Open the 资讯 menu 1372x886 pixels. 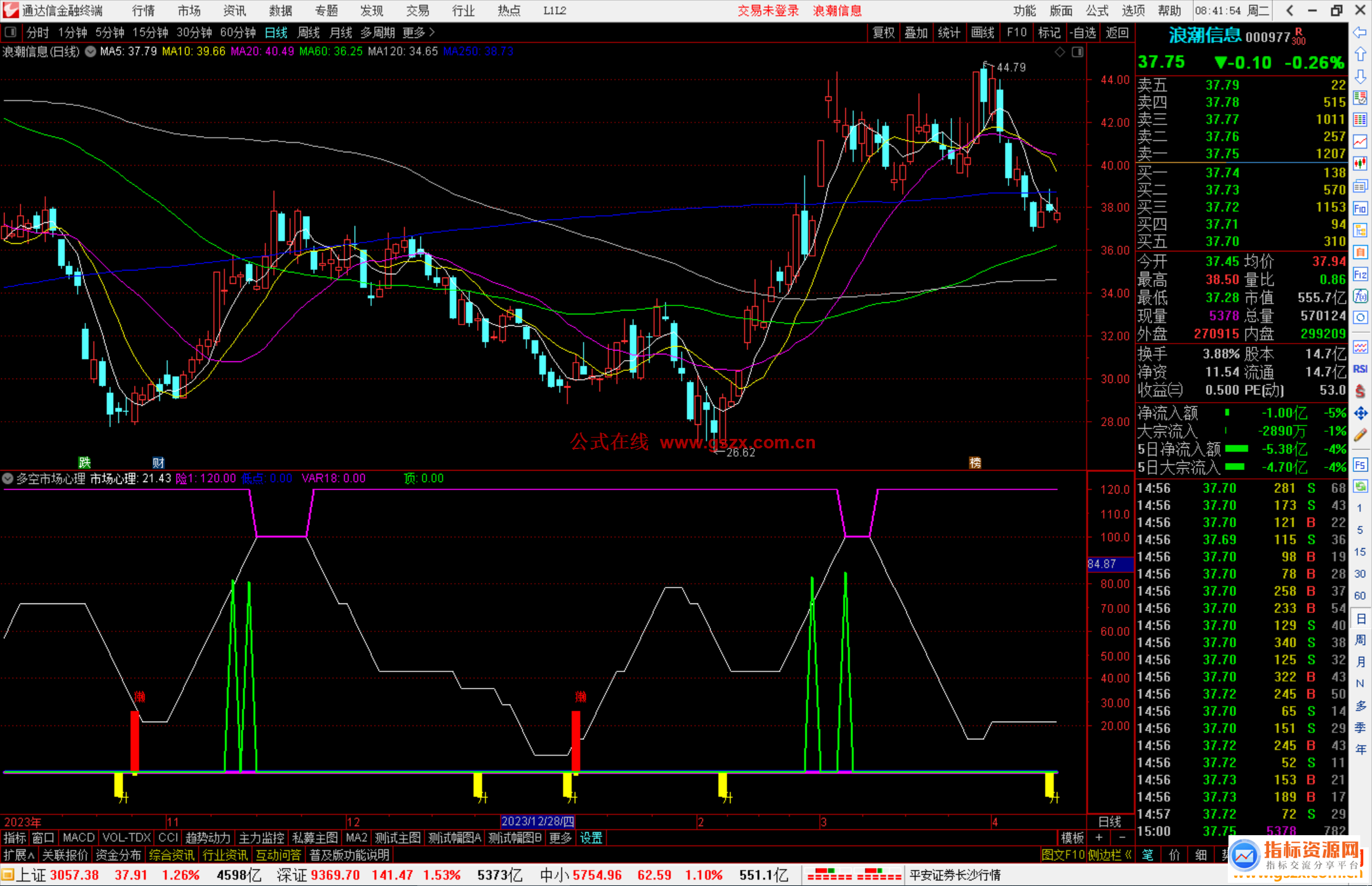[x=235, y=11]
